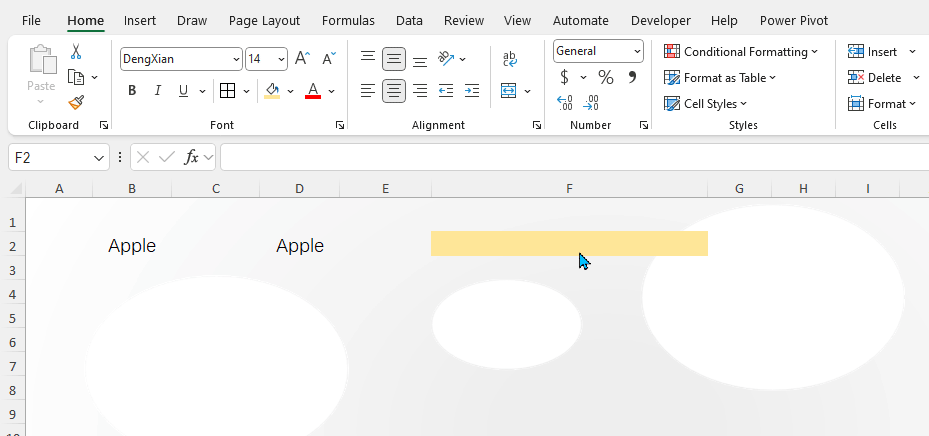
Task: Toggle Bold formatting
Action: (x=132, y=91)
